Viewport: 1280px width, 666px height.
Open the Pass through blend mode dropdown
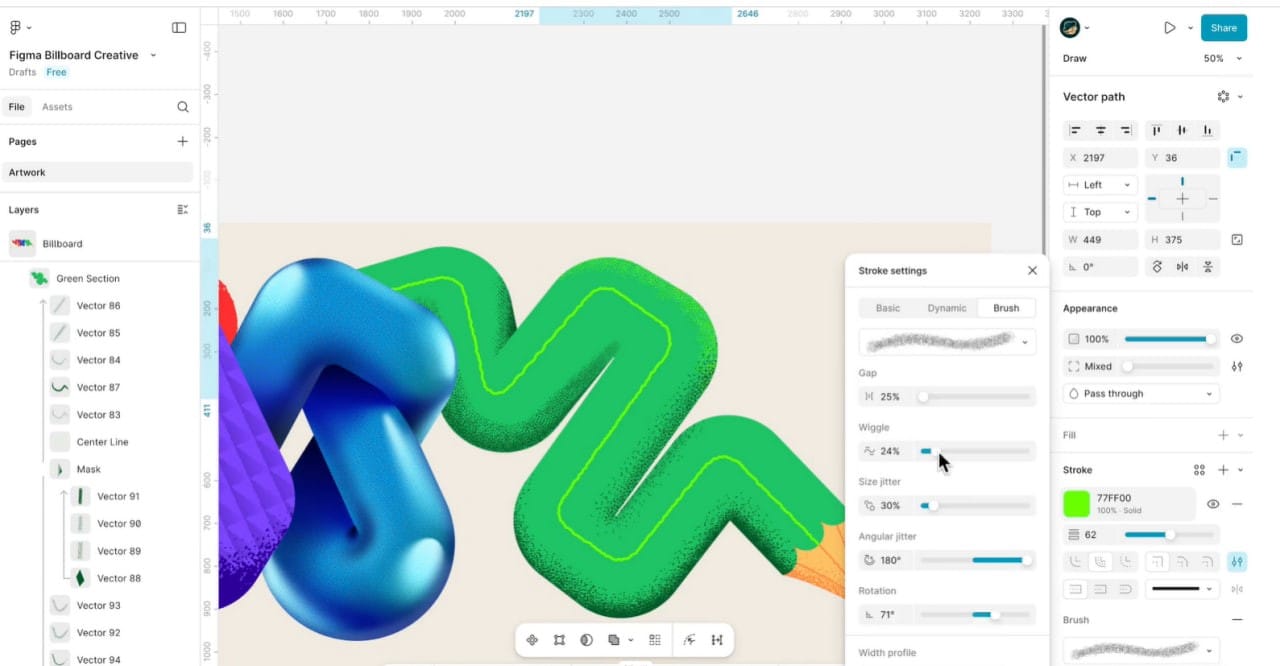pos(1141,394)
